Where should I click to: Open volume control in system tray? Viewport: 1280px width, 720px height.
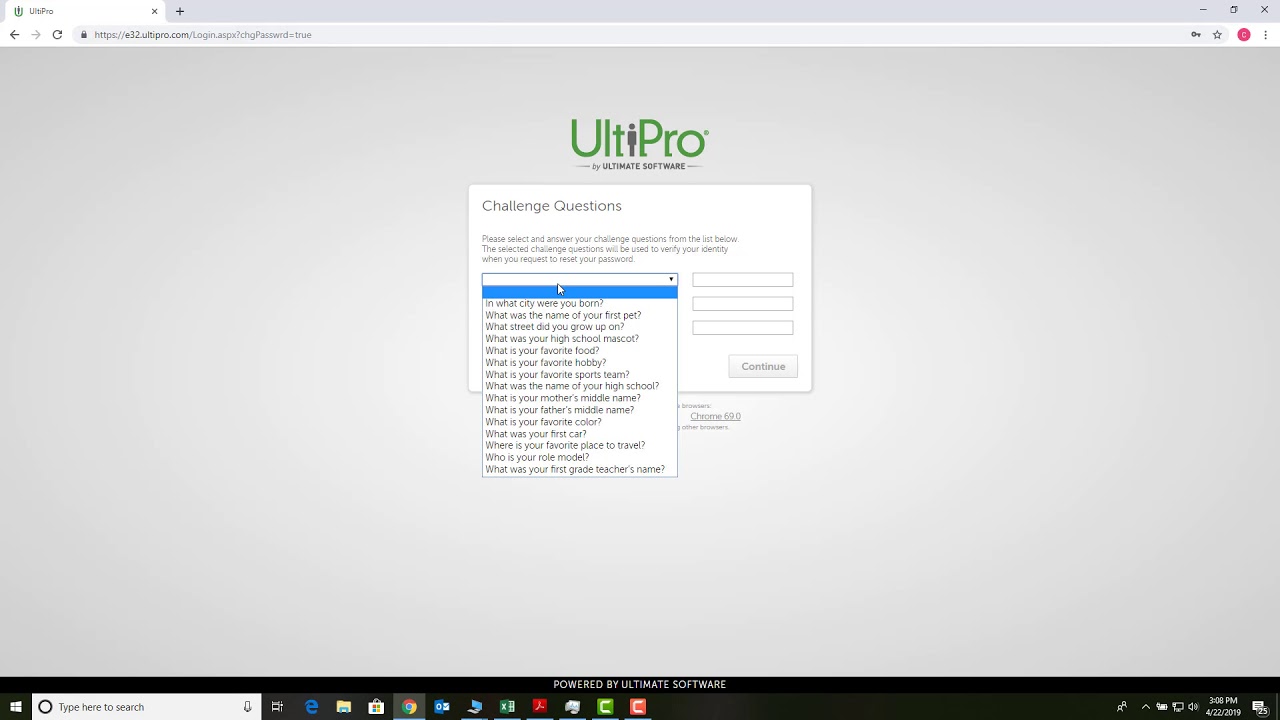1193,707
